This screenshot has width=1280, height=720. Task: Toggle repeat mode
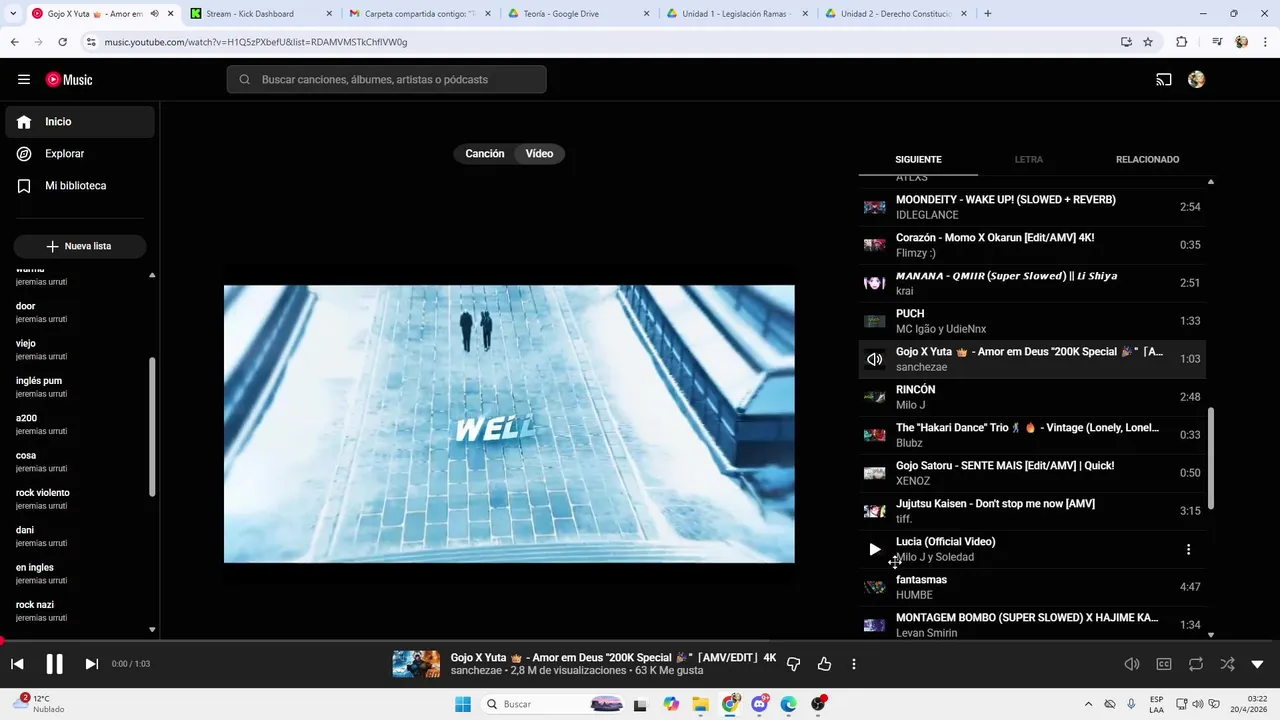tap(1195, 664)
